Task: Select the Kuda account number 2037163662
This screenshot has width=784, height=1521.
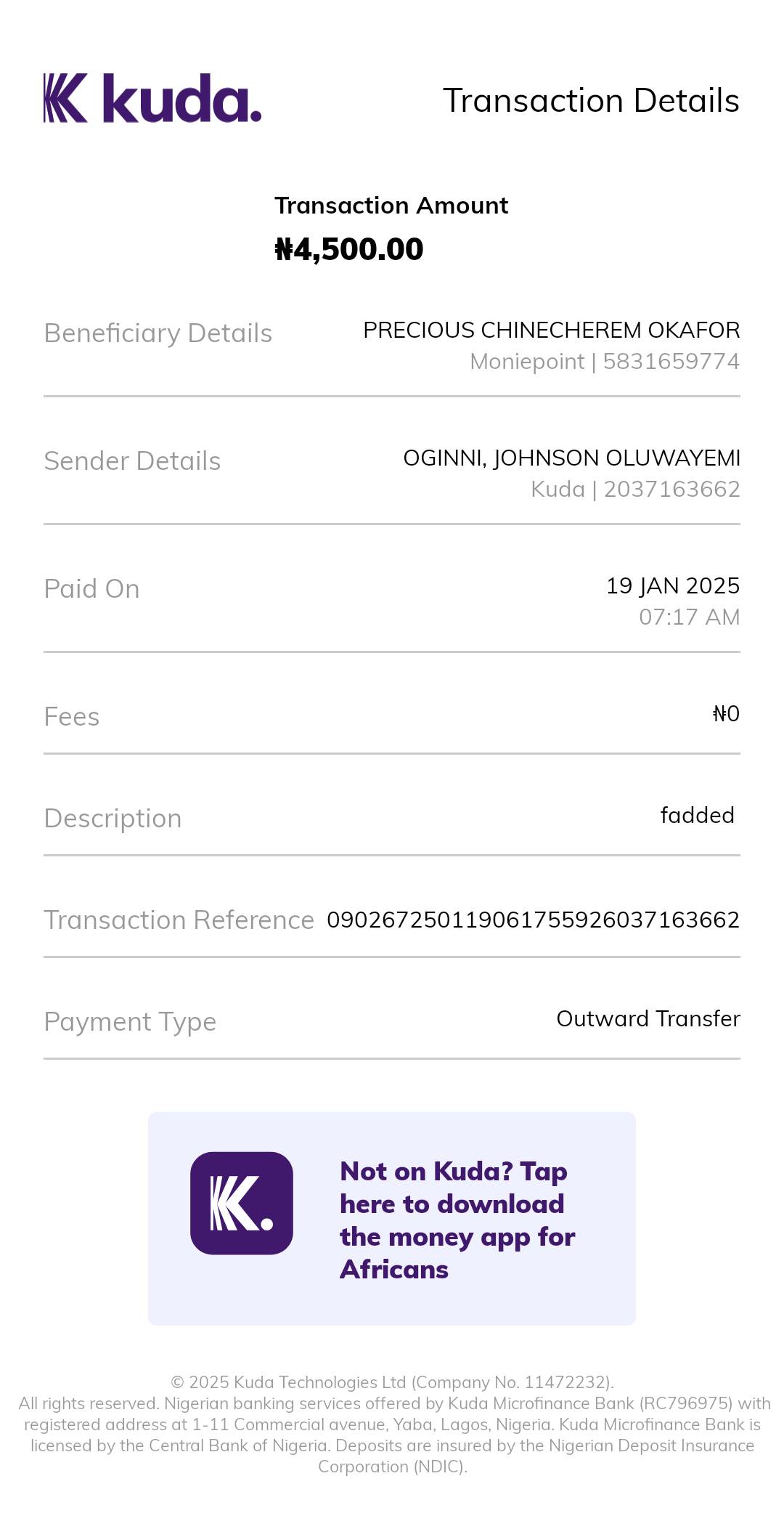Action: coord(671,490)
